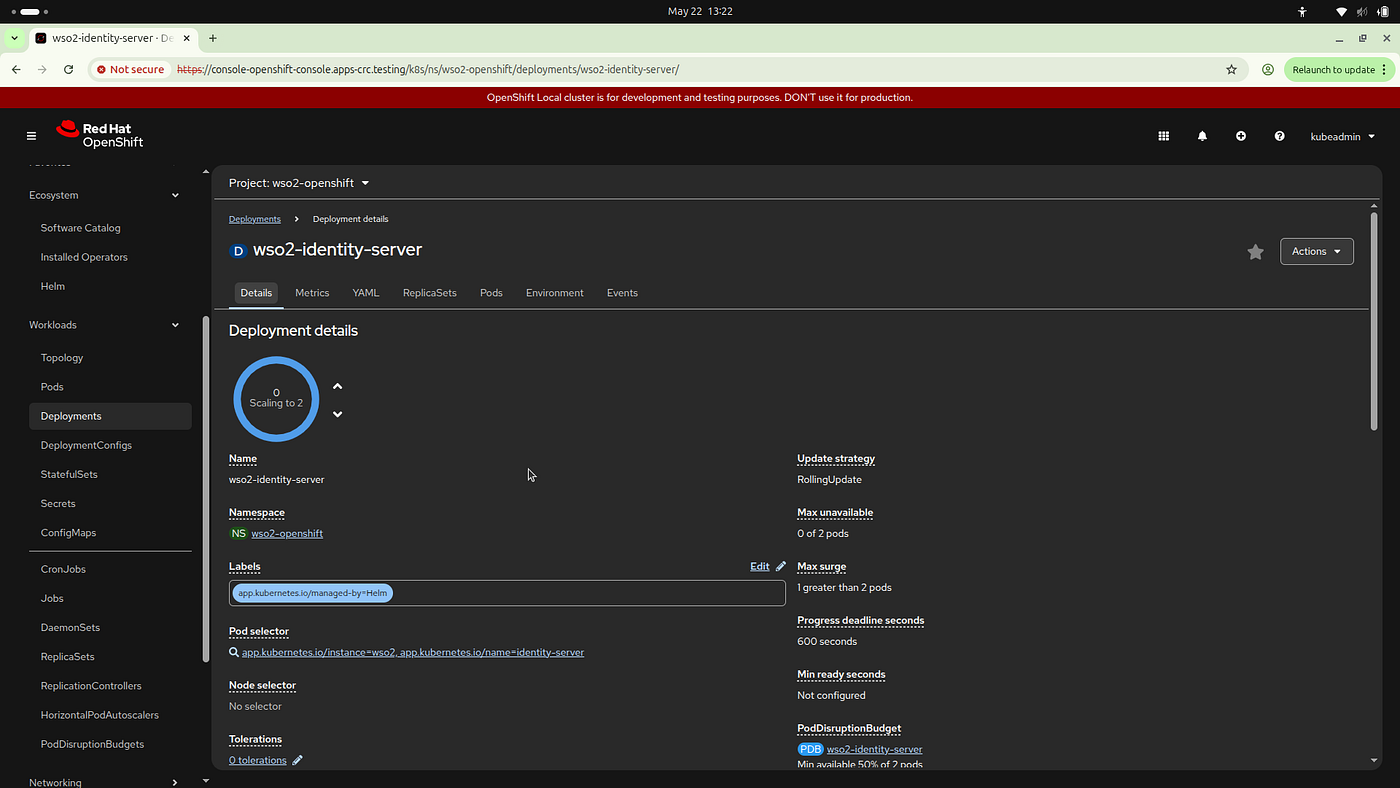The image size is (1400, 788).
Task: Click the plus import YAML icon
Action: pos(1241,136)
